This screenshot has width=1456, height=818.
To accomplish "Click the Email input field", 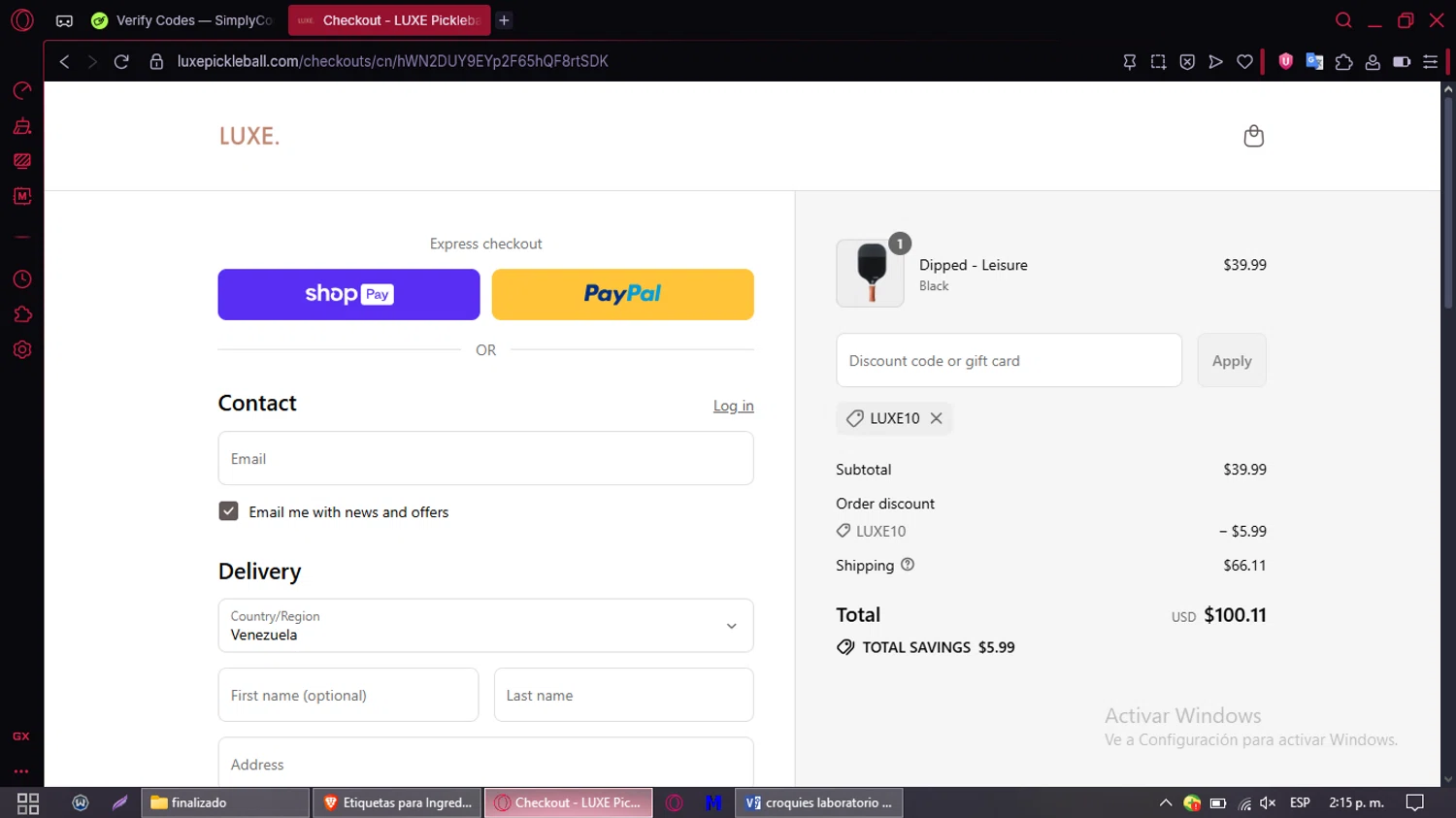I will pos(485,458).
